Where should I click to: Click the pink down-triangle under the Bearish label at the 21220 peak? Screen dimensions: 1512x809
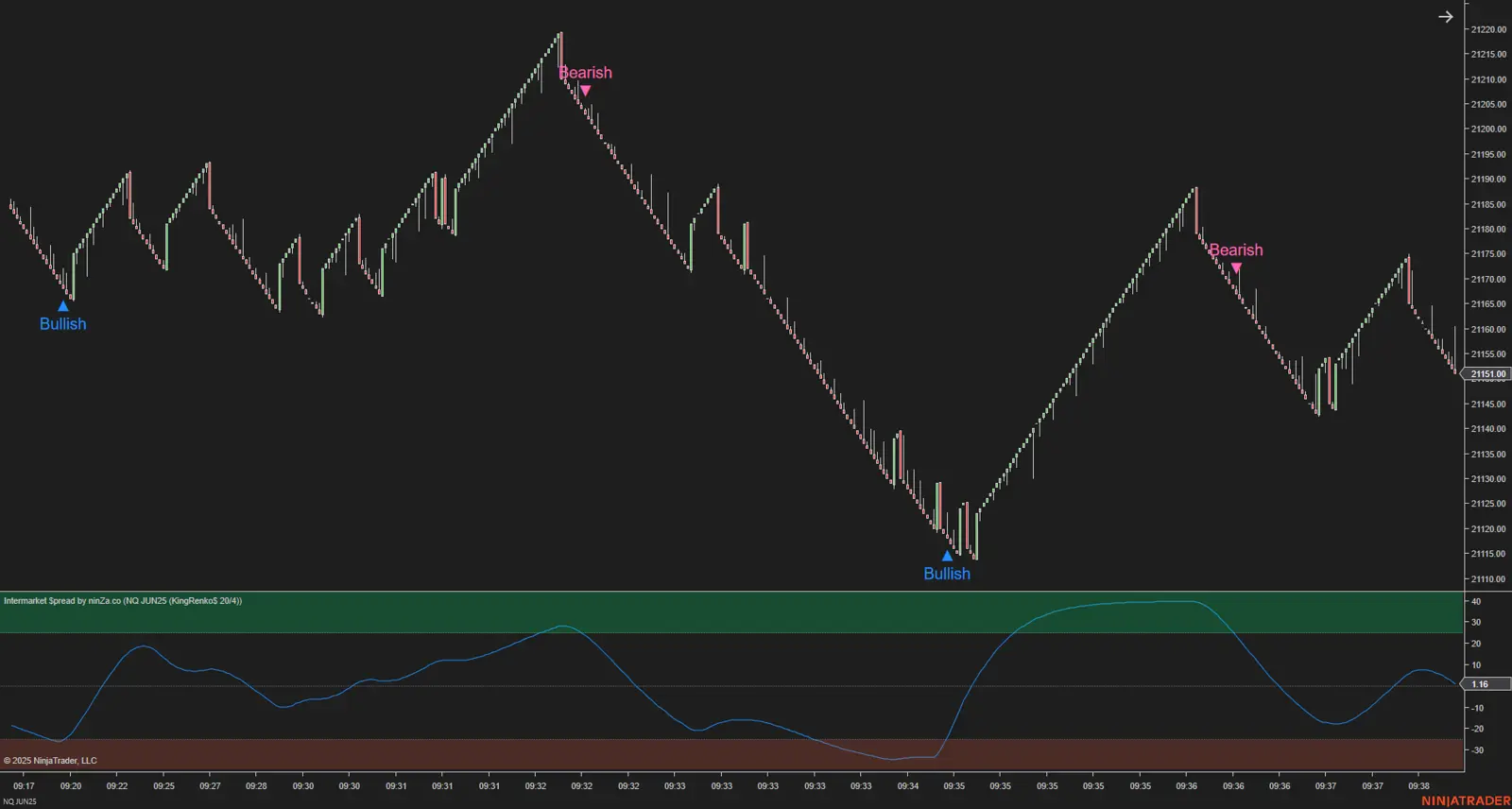[585, 91]
